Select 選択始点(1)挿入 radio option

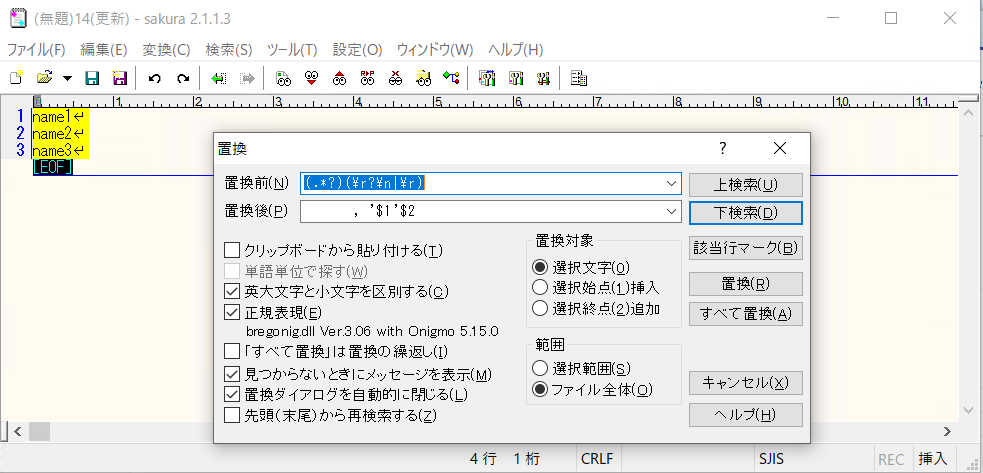point(540,288)
